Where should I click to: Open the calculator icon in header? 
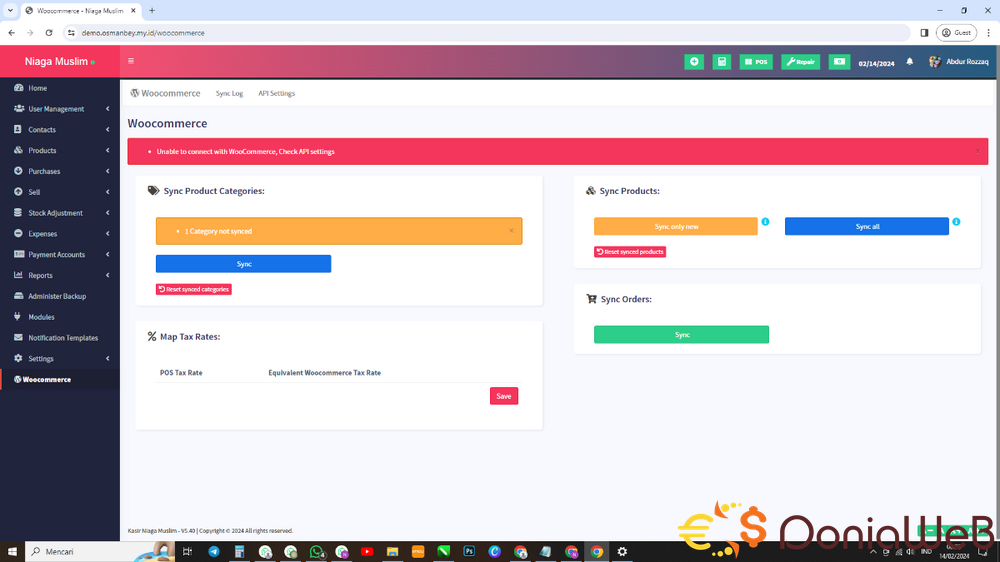721,62
